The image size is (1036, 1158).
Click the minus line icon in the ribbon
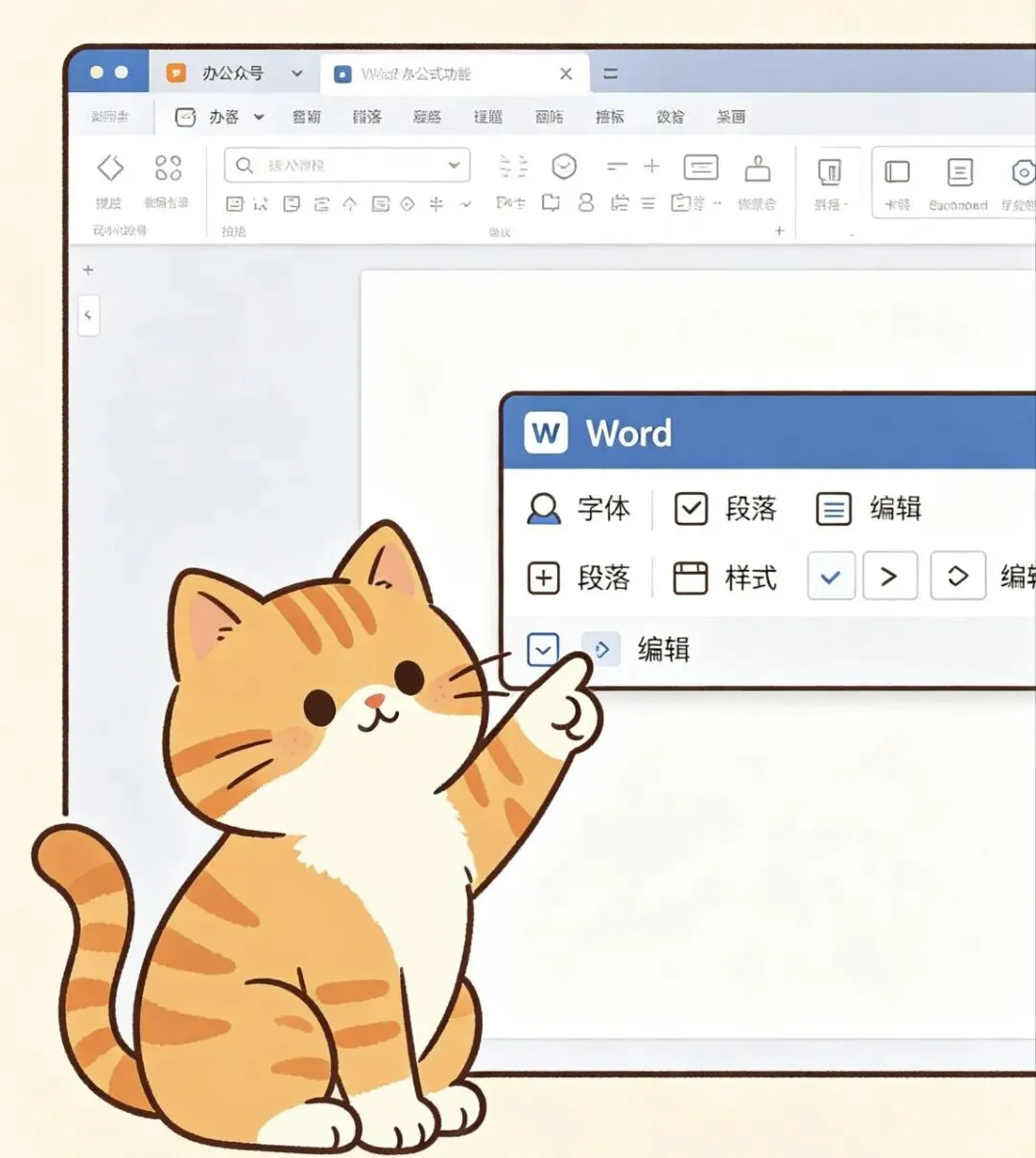617,166
